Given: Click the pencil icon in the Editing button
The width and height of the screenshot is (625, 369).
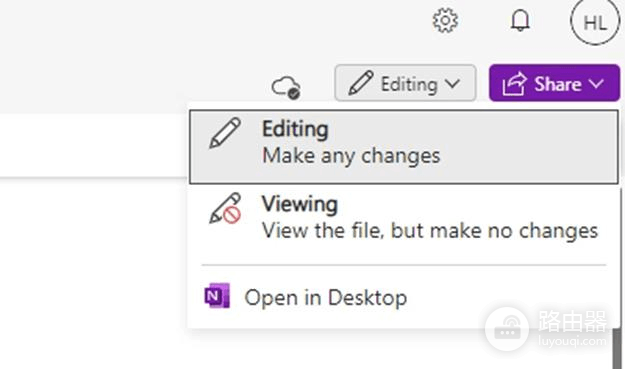Looking at the screenshot, I should pyautogui.click(x=361, y=83).
